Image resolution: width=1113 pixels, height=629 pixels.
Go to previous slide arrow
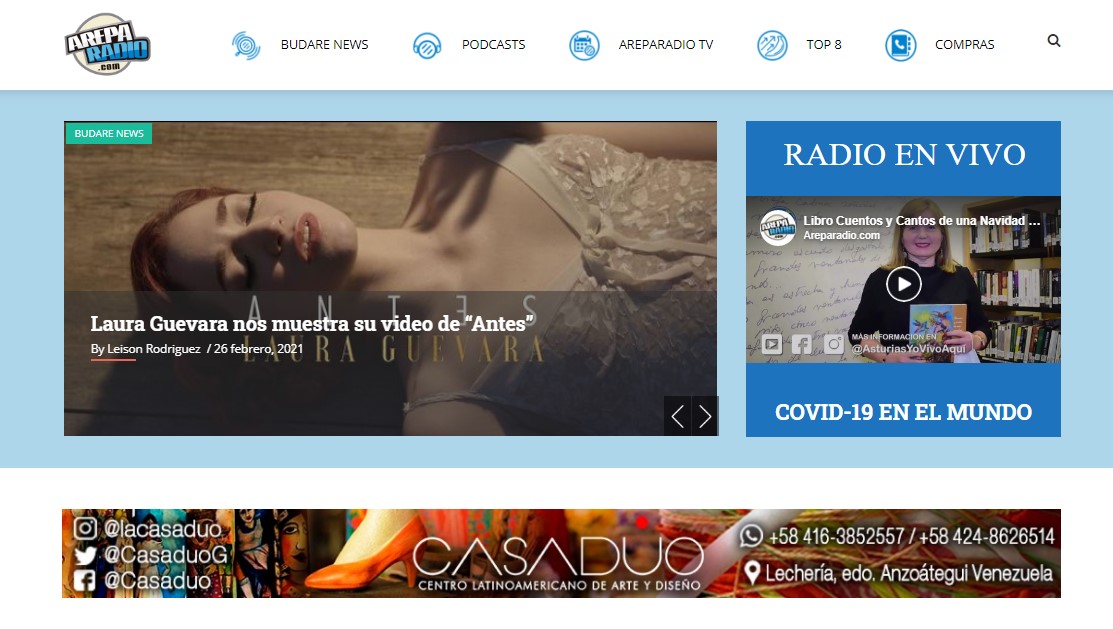(677, 416)
